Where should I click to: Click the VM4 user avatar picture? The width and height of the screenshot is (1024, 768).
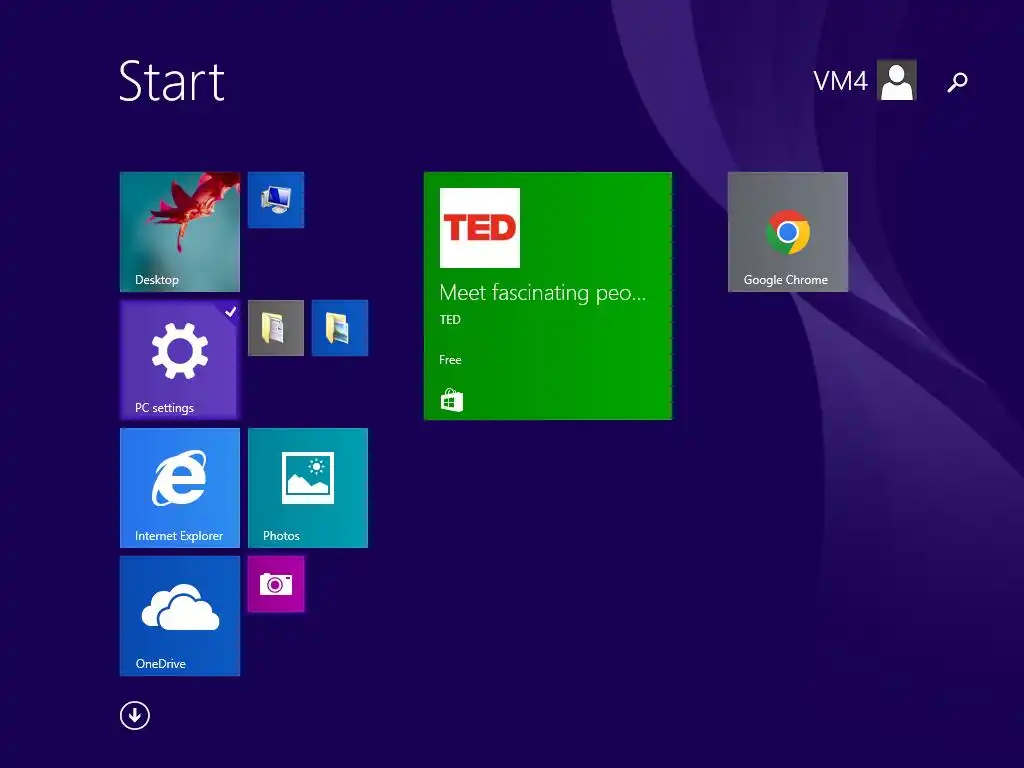point(897,80)
